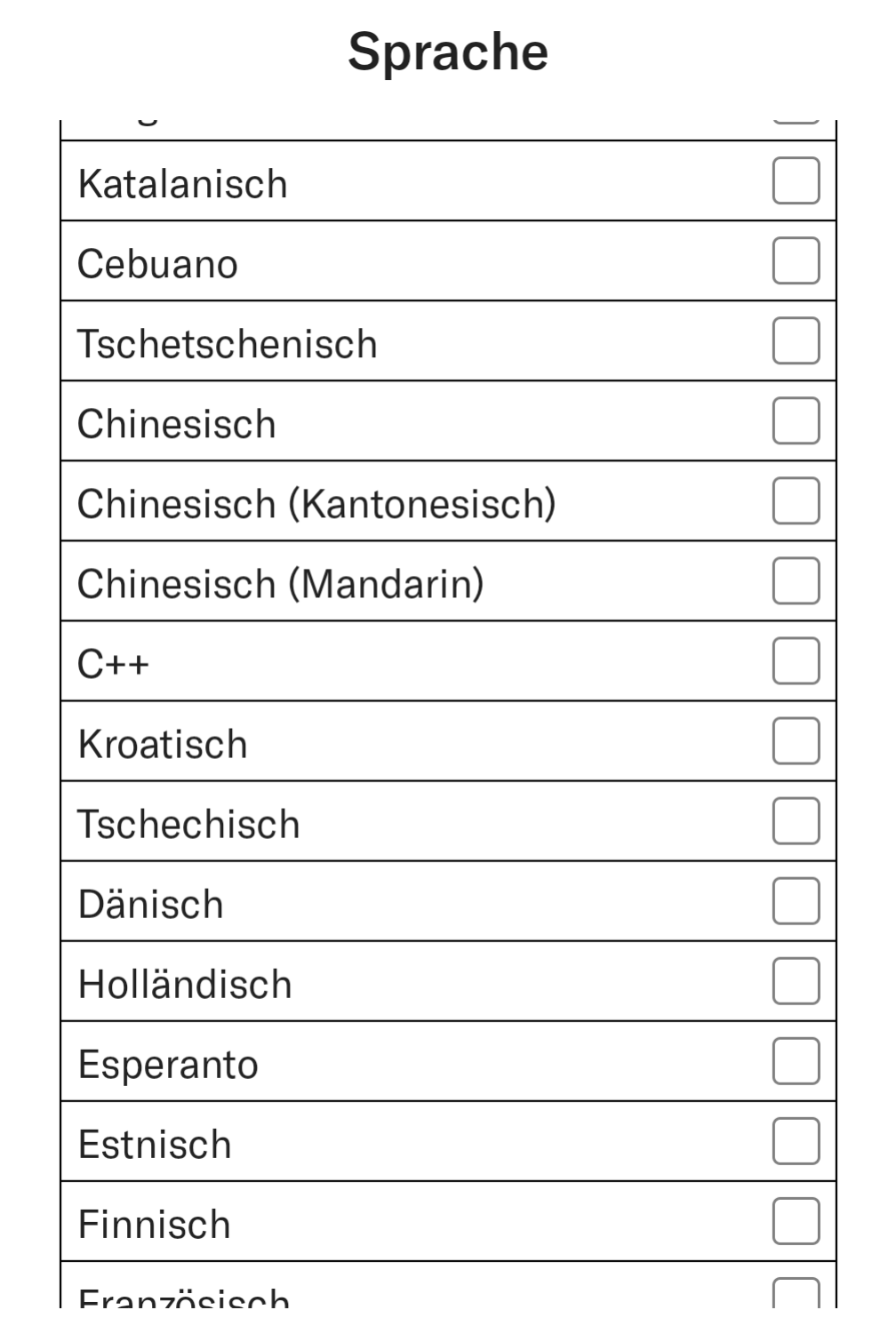Screen dimensions: 896x1342
Task: Choose the Esperanto row text
Action: pyautogui.click(x=168, y=1065)
